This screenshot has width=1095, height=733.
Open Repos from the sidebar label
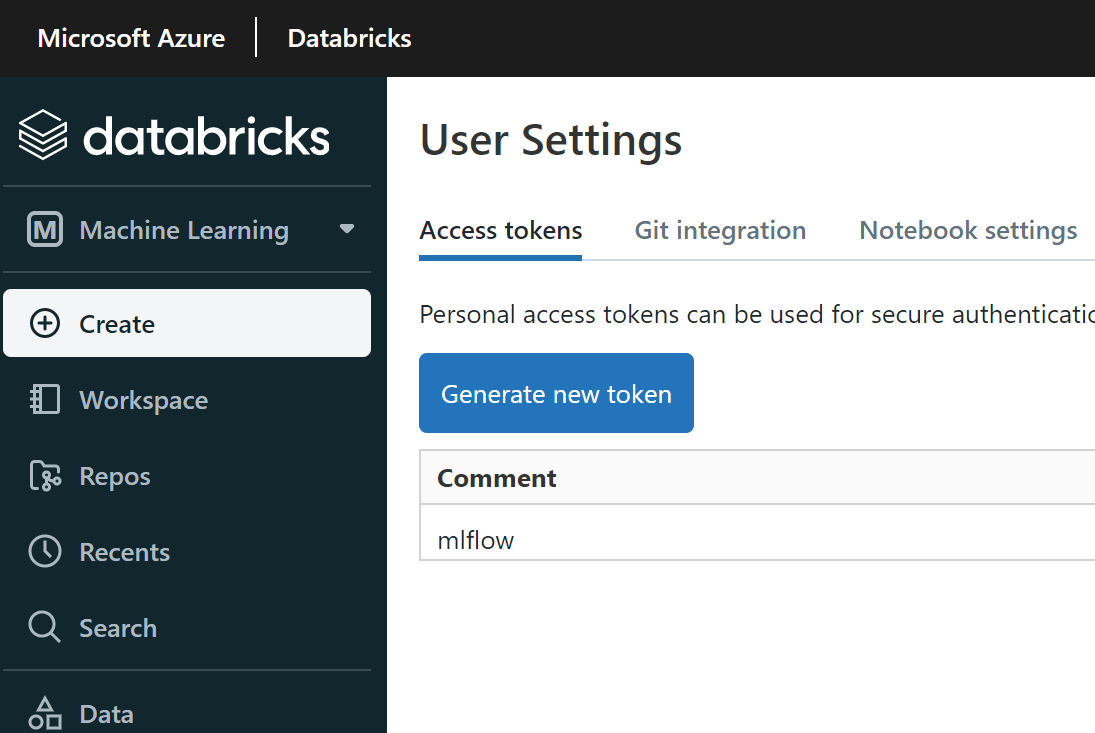(x=115, y=477)
